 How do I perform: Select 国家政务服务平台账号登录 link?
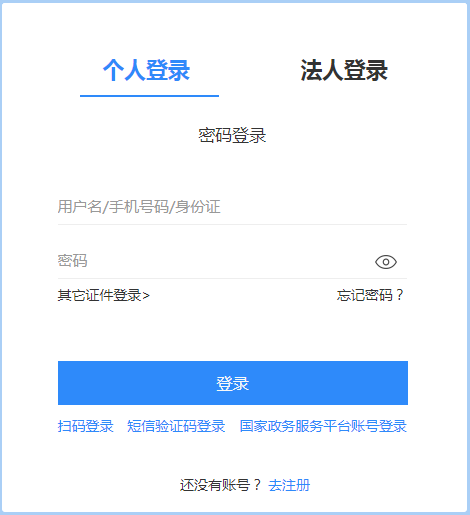pos(323,426)
